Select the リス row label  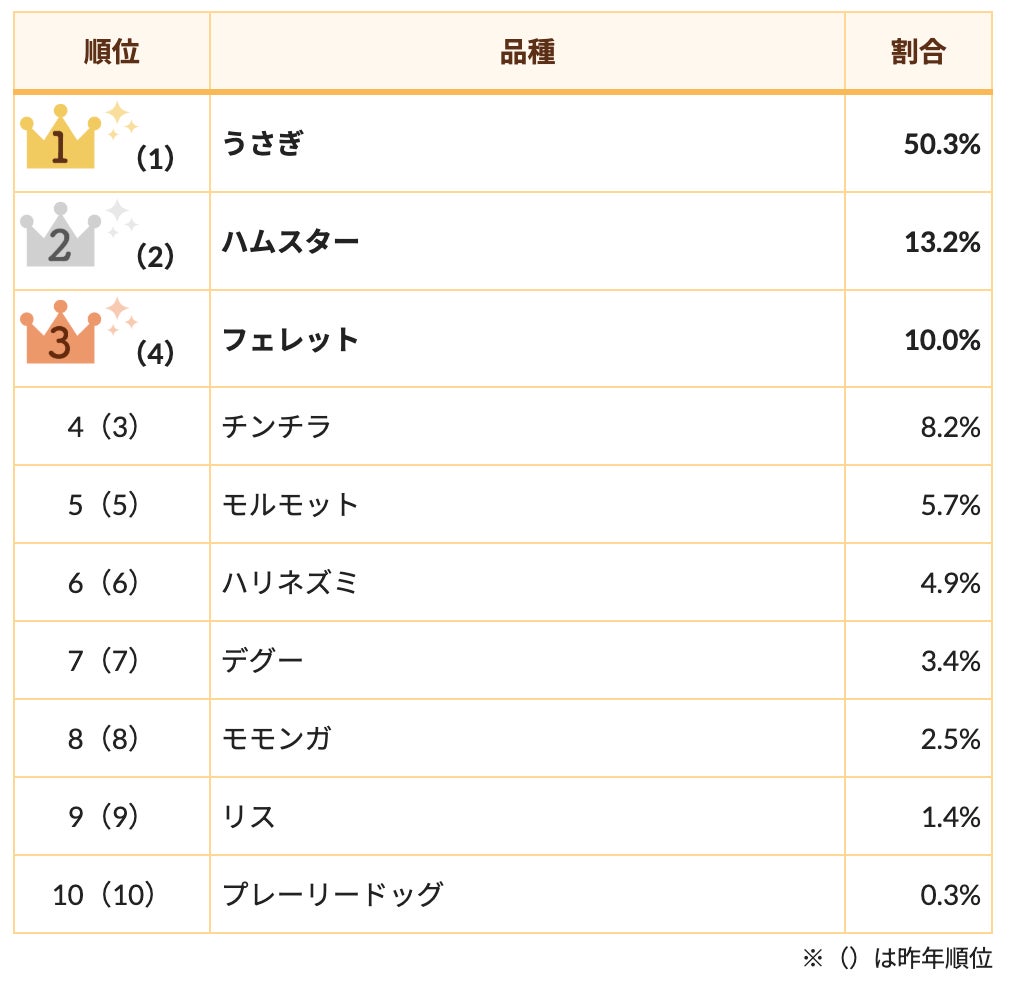pyautogui.click(x=248, y=817)
